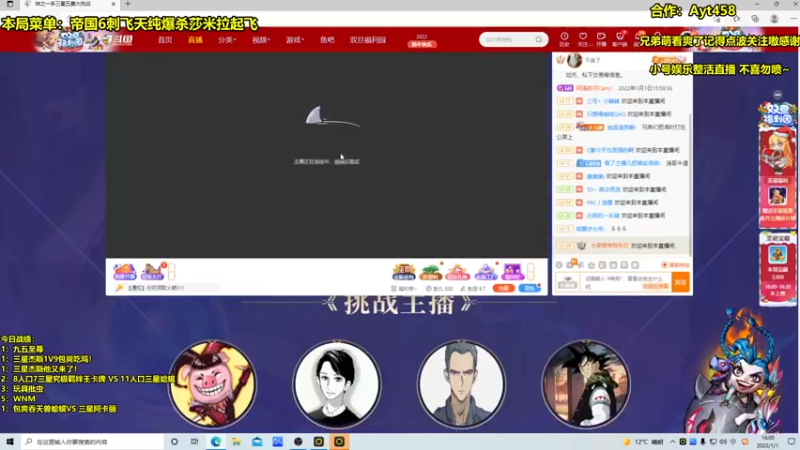The image size is (800, 450).
Task: Open the blue 背包 backpack button
Action: point(530,289)
